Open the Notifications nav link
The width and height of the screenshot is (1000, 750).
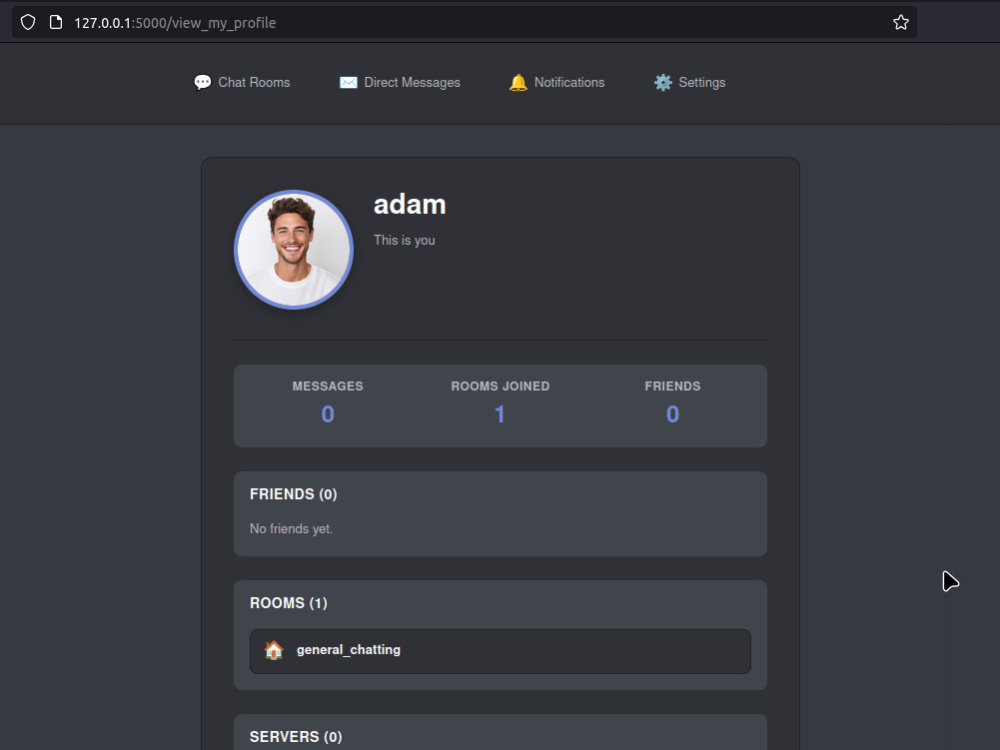tap(557, 83)
